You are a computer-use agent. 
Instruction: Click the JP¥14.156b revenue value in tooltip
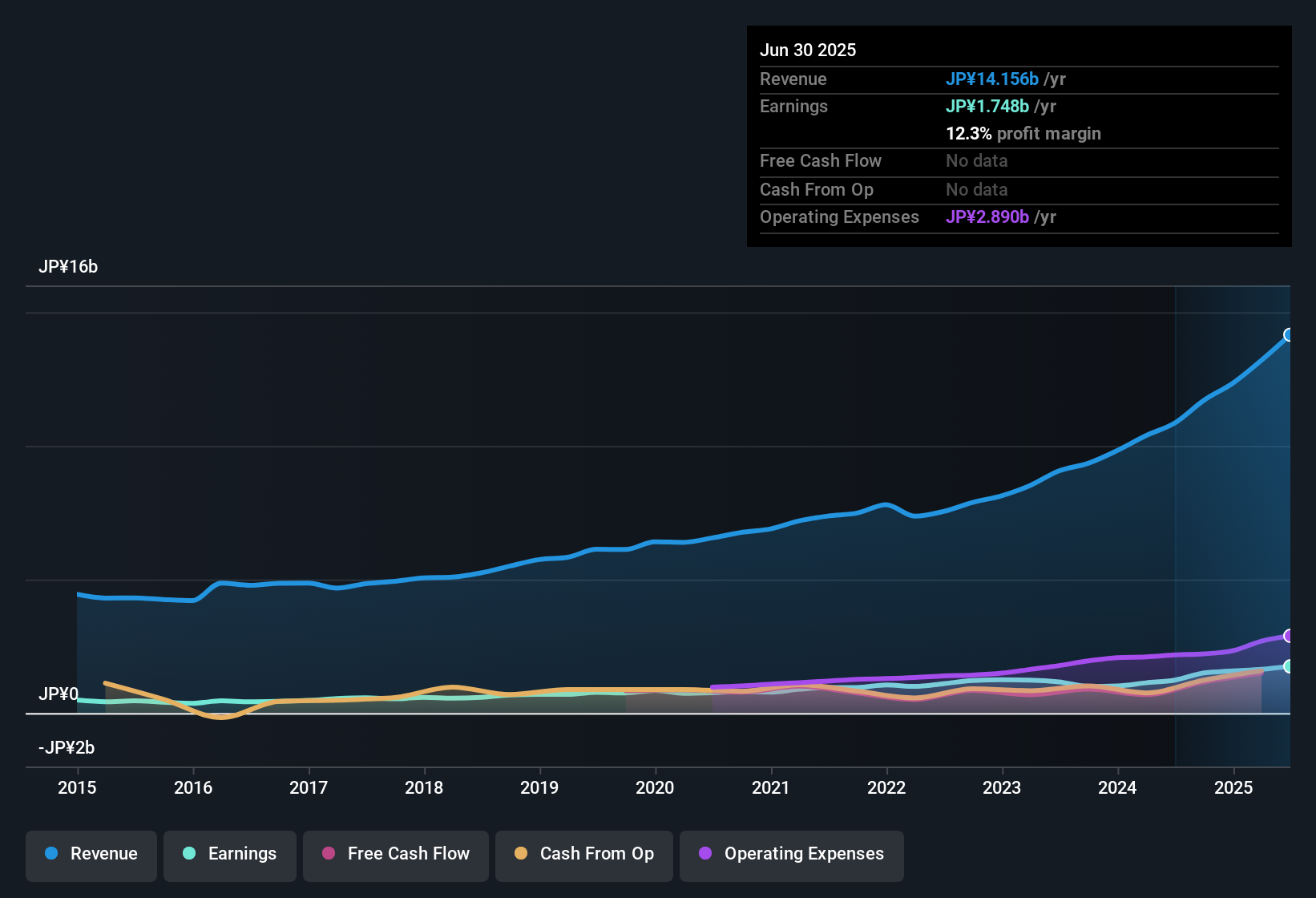pyautogui.click(x=992, y=79)
